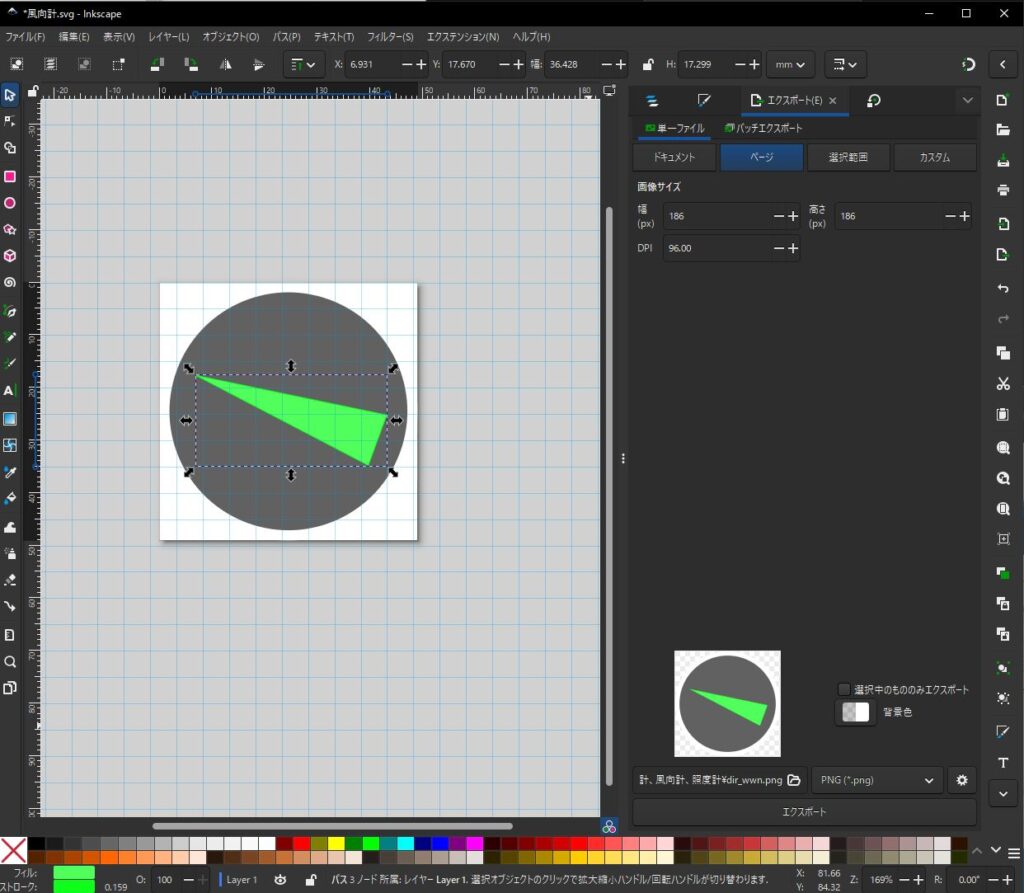
Task: Open the フィルター(S) menu
Action: (x=391, y=37)
